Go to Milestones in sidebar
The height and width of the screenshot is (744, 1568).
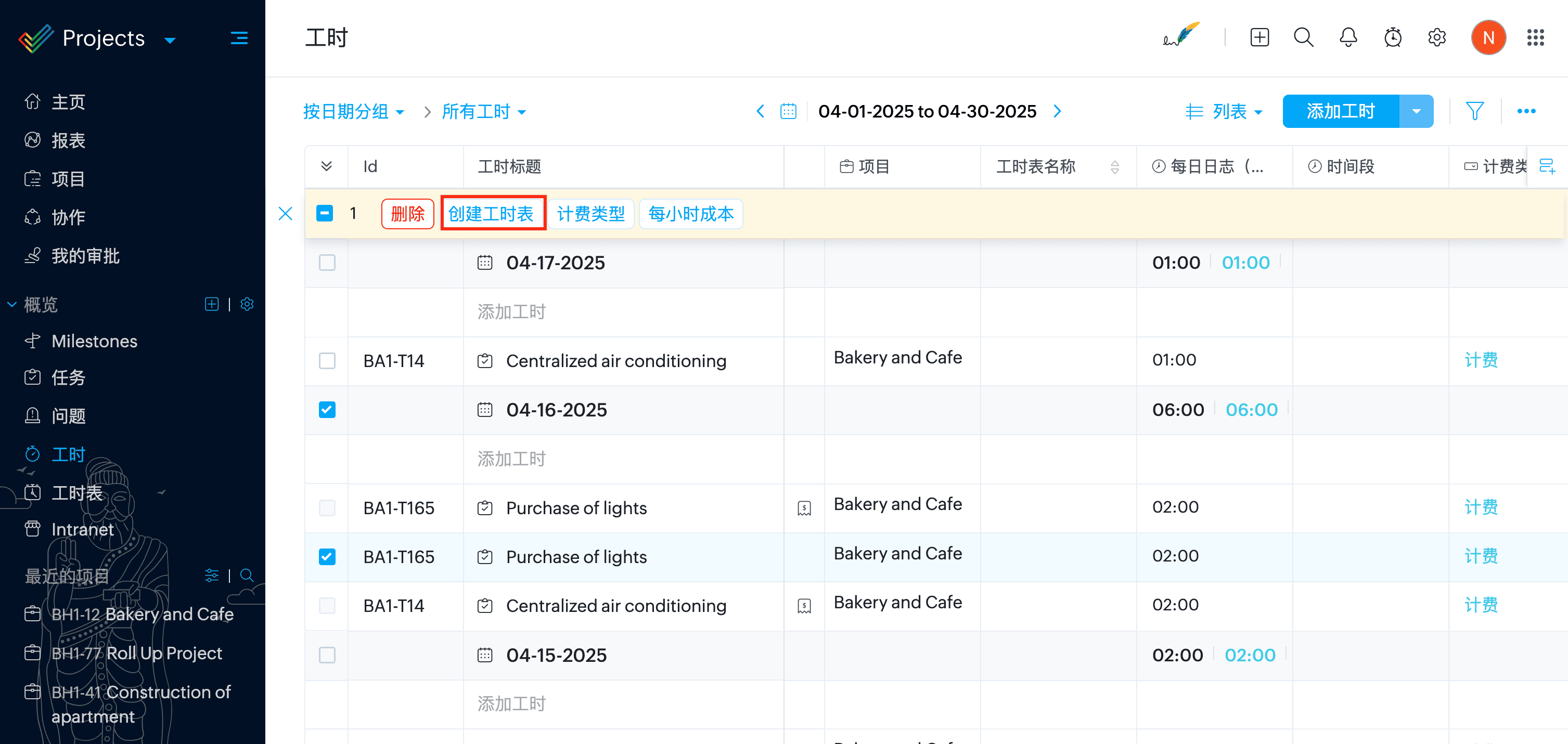click(94, 341)
